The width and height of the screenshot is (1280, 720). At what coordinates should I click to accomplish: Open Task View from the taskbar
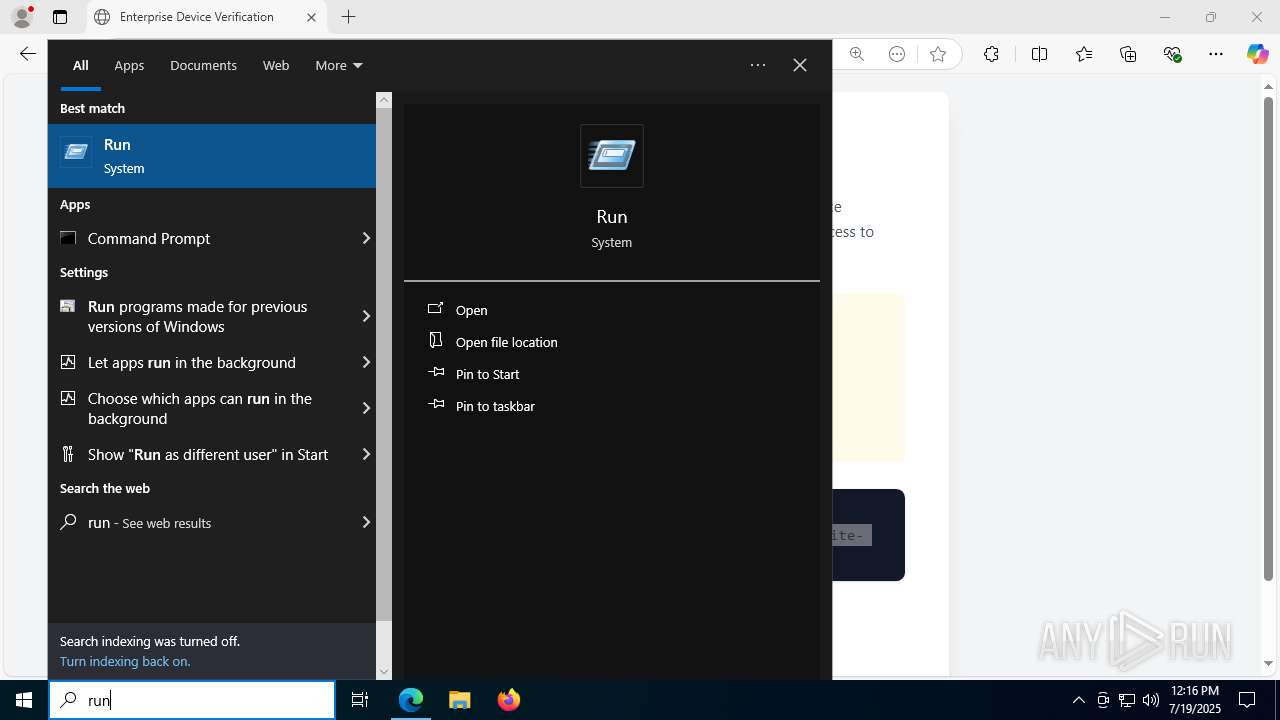(x=360, y=700)
